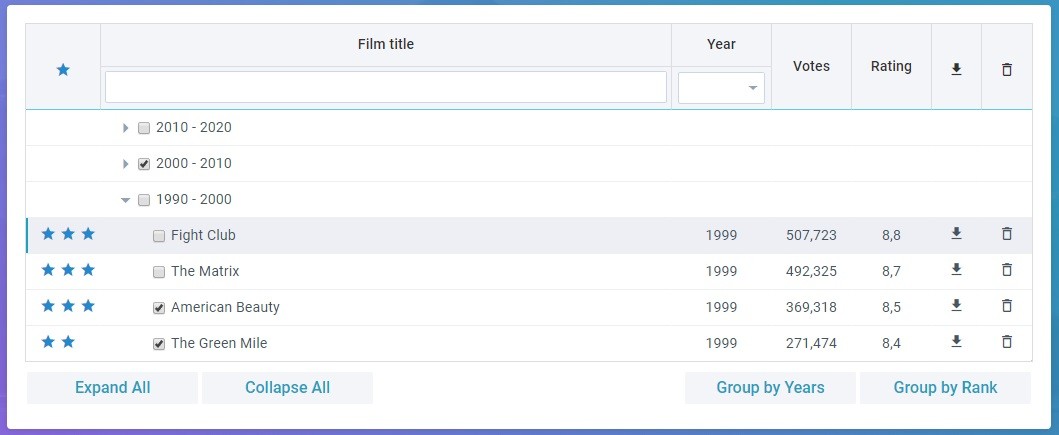Delete The Matrix using its trash icon
This screenshot has height=435, width=1059.
coord(1006,270)
